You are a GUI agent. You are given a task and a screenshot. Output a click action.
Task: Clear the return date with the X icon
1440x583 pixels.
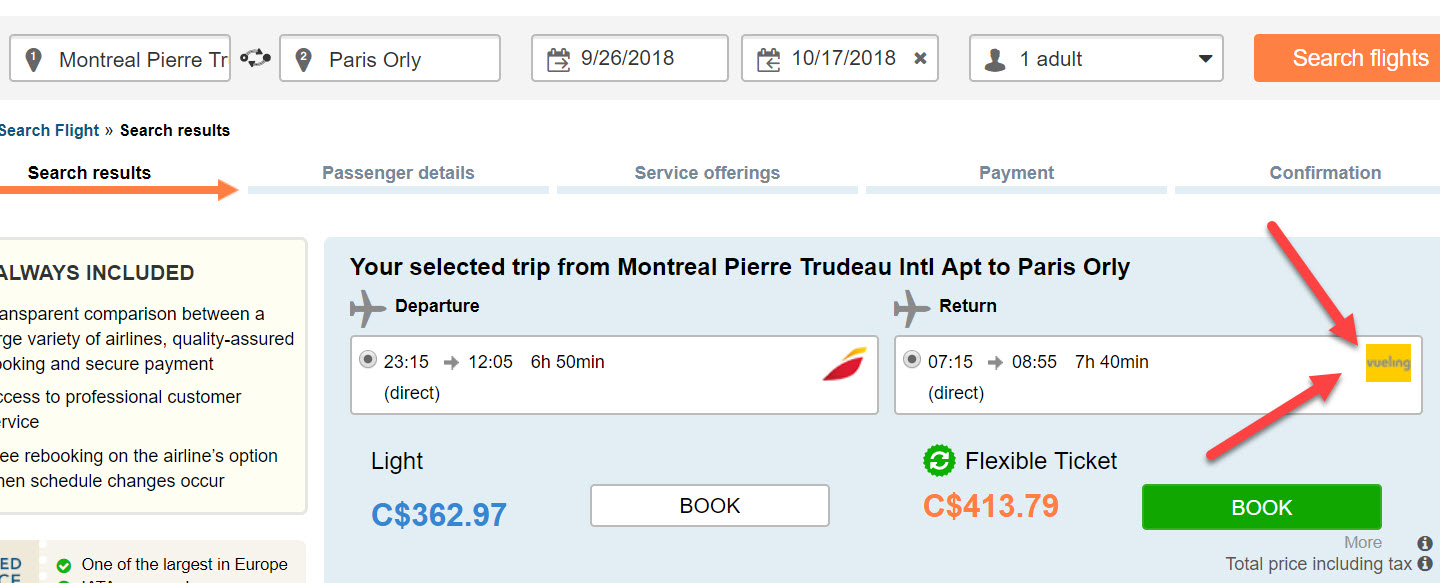[920, 59]
